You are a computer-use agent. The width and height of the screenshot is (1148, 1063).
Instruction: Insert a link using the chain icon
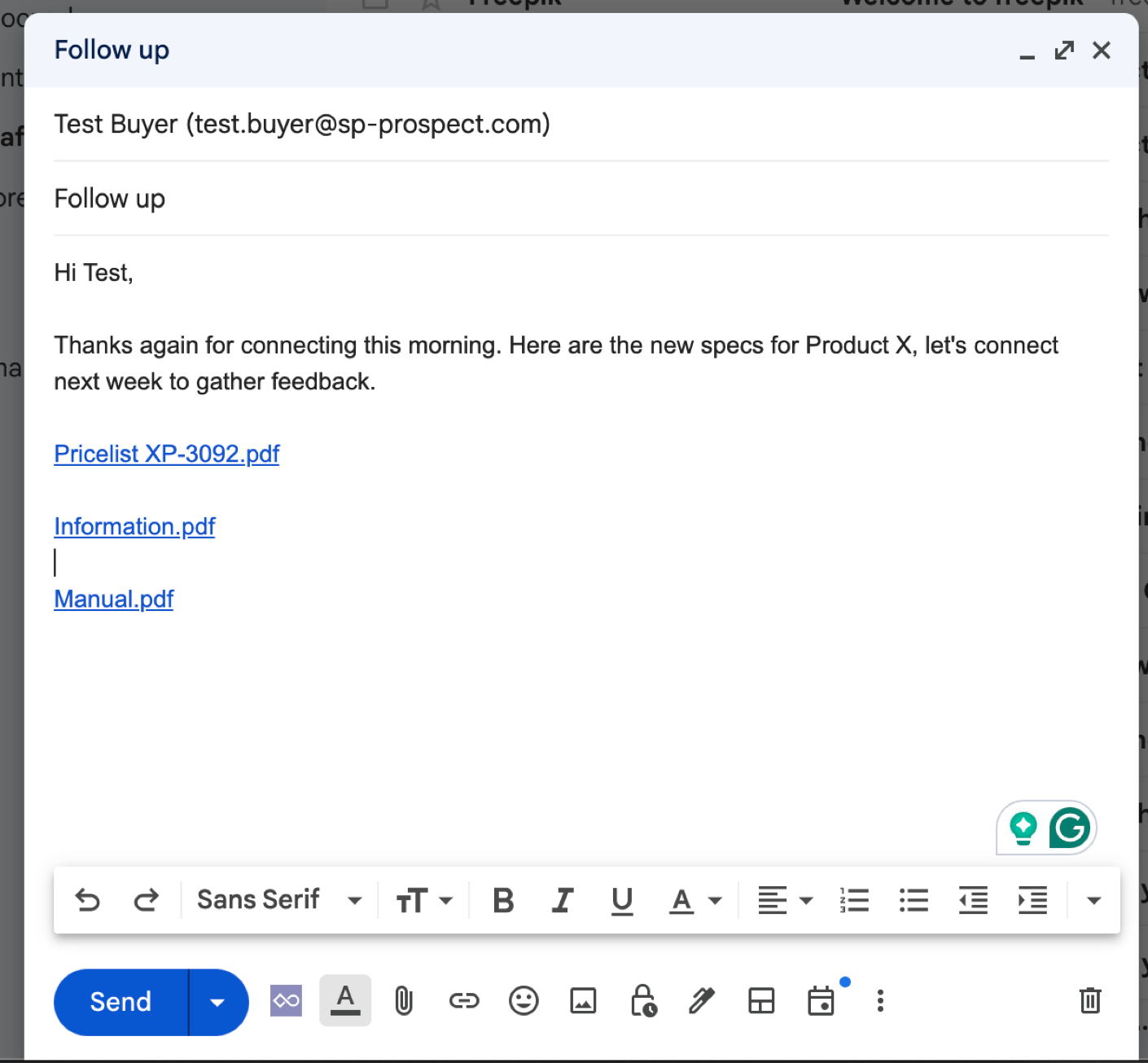point(464,1000)
